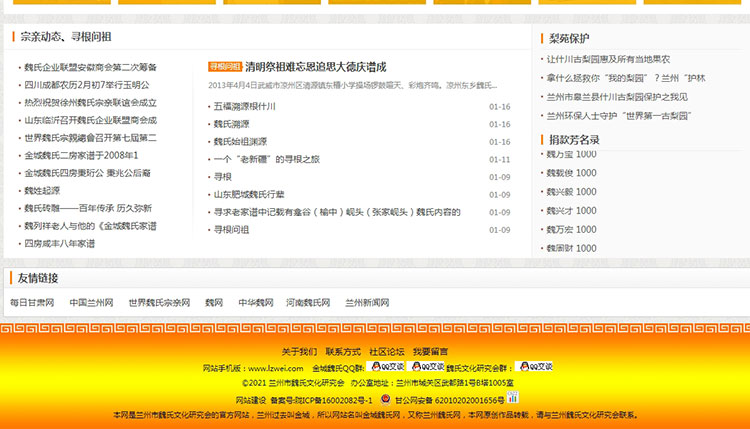Select 我要留言 in the footer menu
This screenshot has height=429, width=750.
[x=430, y=352]
